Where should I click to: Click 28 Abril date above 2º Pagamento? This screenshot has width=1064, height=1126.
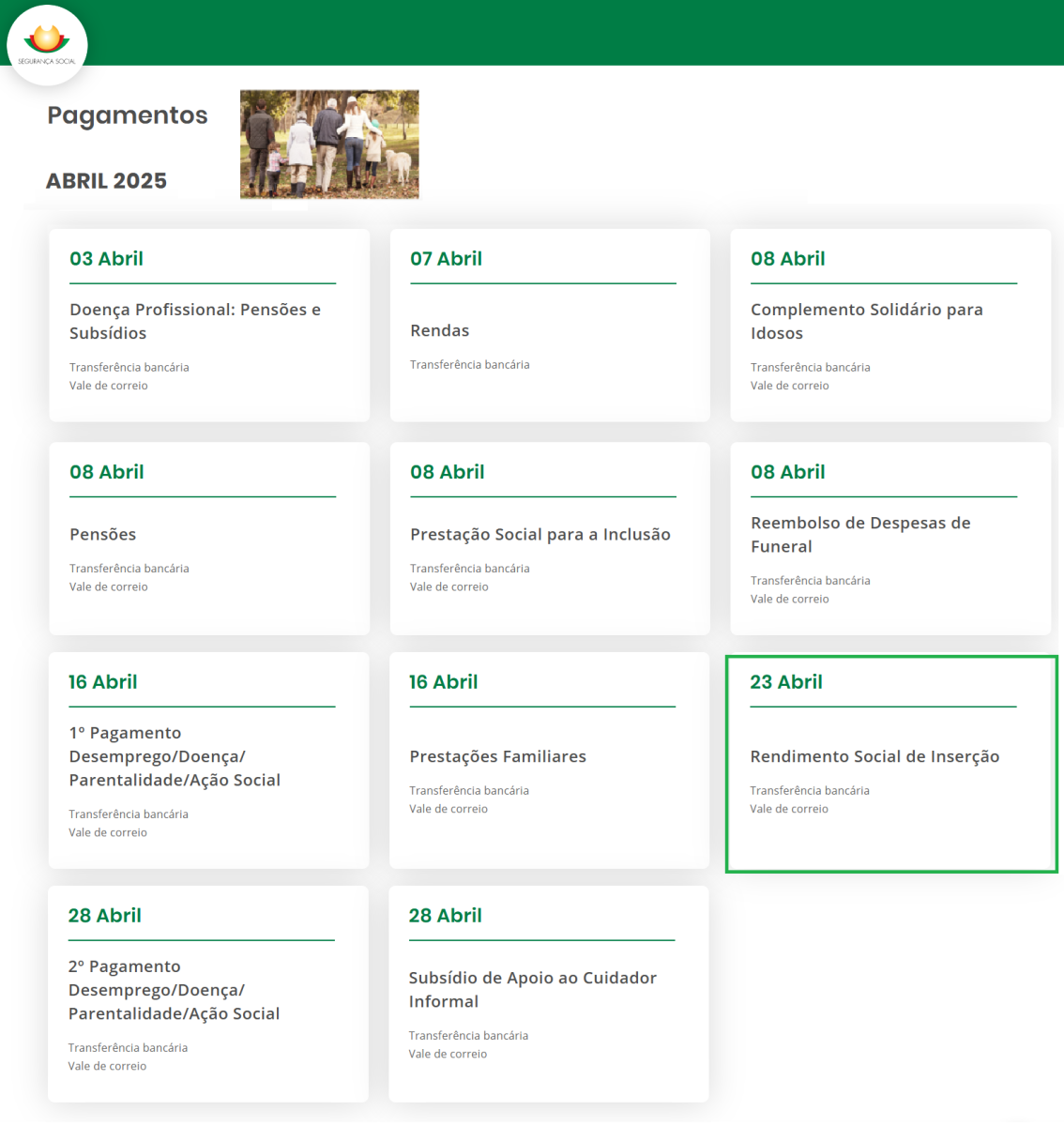coord(104,916)
